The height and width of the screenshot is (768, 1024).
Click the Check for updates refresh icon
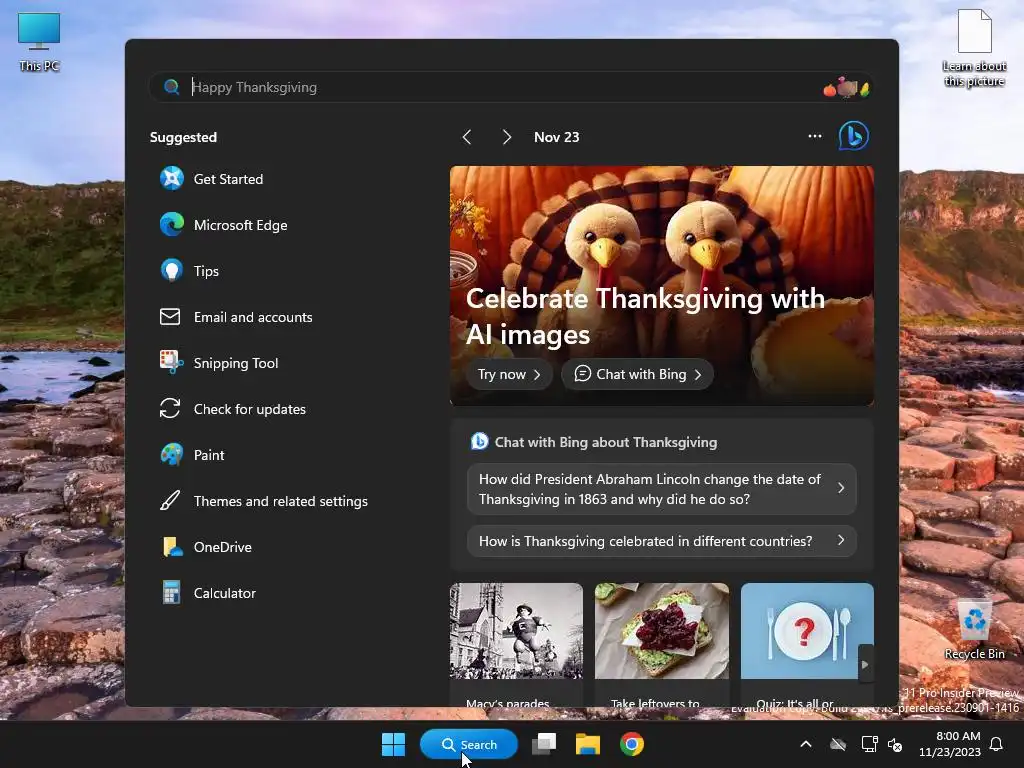170,409
